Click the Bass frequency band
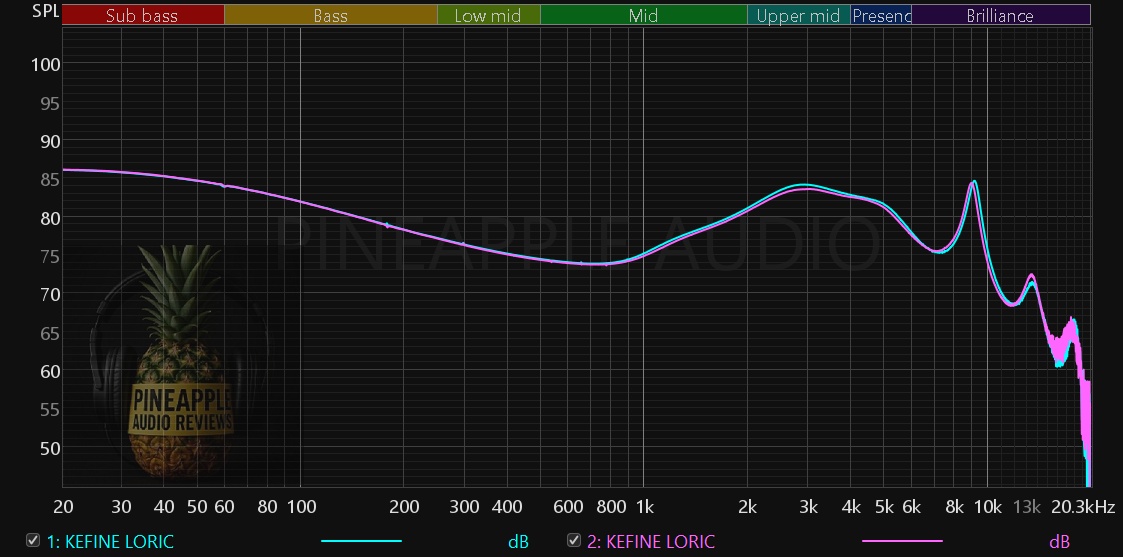The image size is (1123, 557). [331, 15]
